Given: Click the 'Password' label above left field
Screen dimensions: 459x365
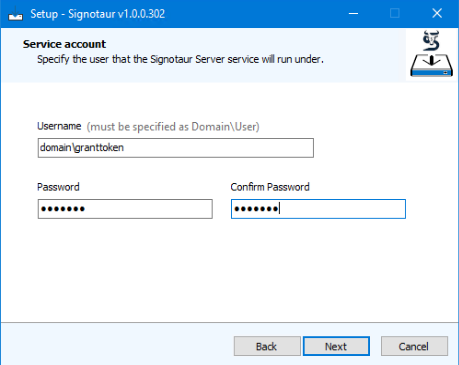Looking at the screenshot, I should coord(58,187).
